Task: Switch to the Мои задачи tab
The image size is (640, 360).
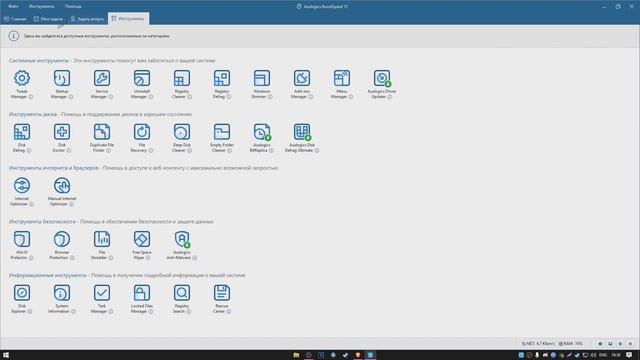Action: (x=48, y=19)
